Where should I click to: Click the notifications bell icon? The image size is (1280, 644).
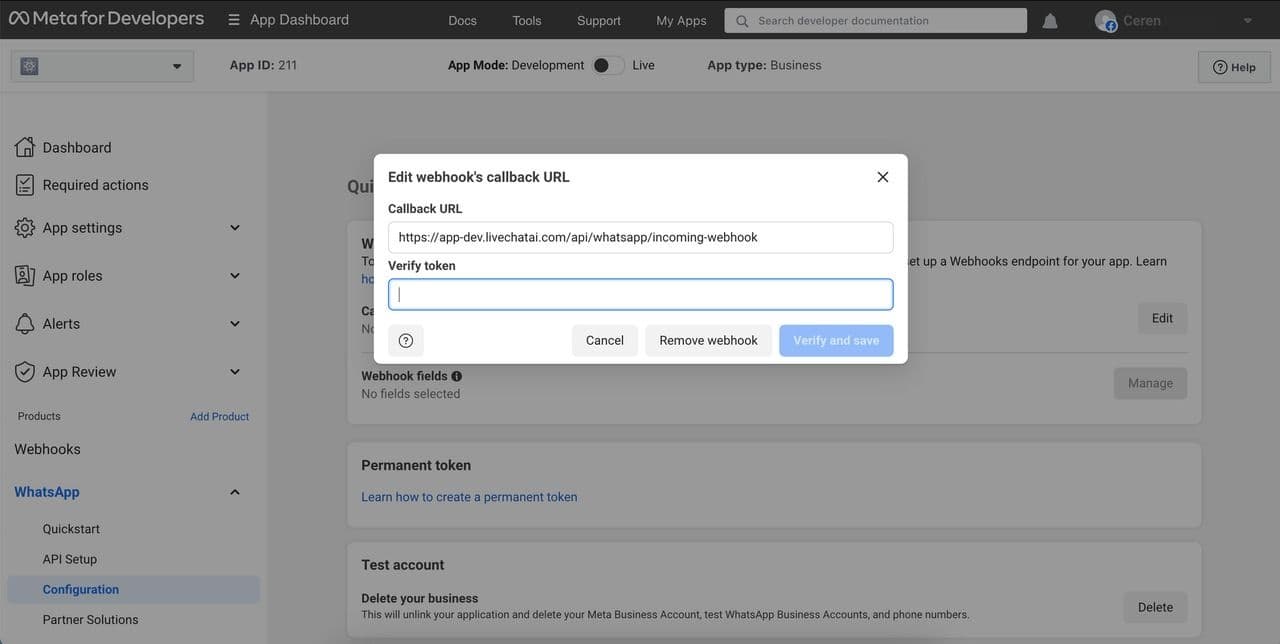click(x=1050, y=21)
